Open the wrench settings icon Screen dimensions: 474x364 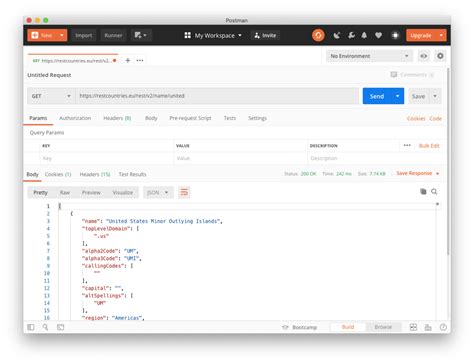(351, 35)
